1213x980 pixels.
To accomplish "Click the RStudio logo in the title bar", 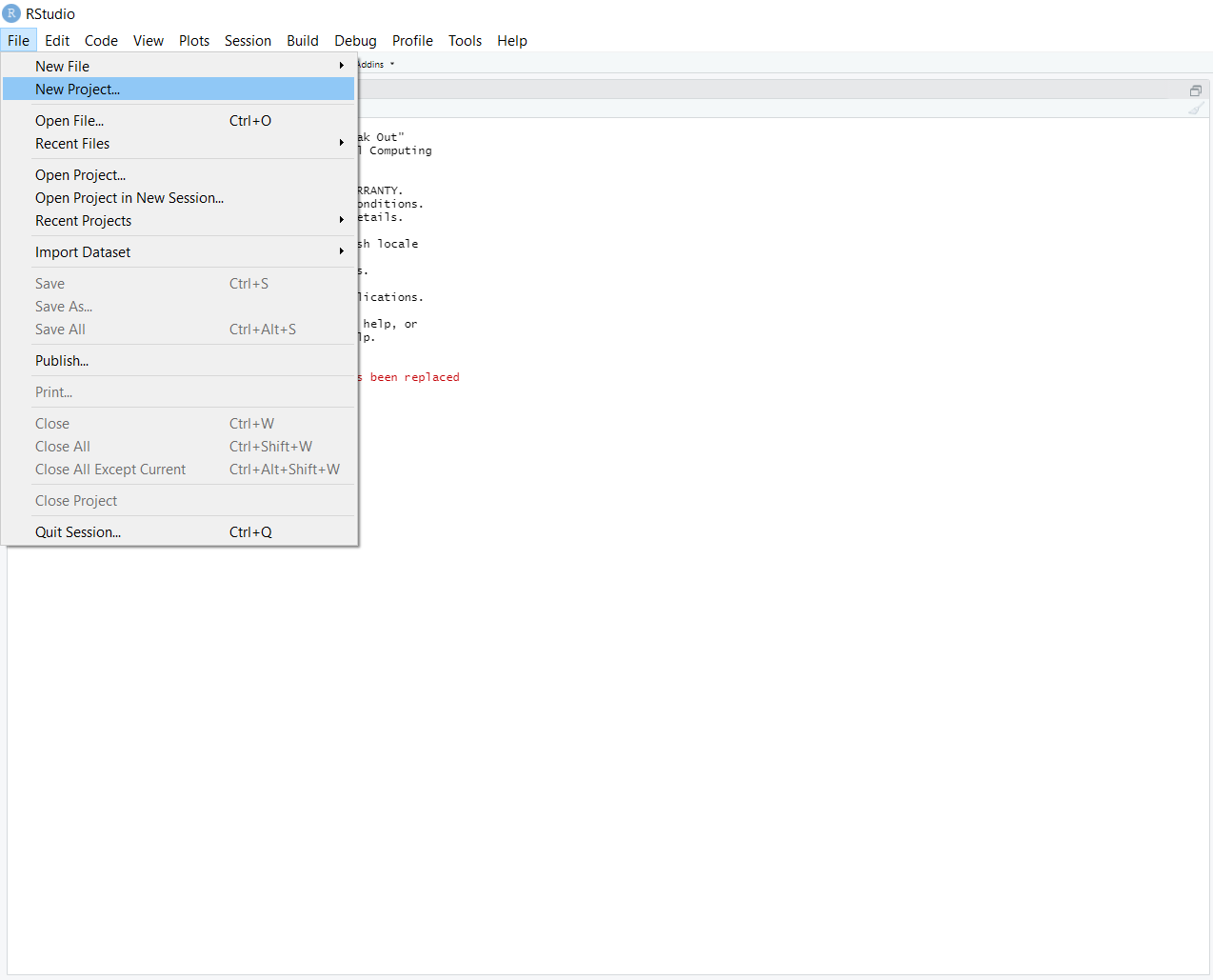I will click(11, 13).
